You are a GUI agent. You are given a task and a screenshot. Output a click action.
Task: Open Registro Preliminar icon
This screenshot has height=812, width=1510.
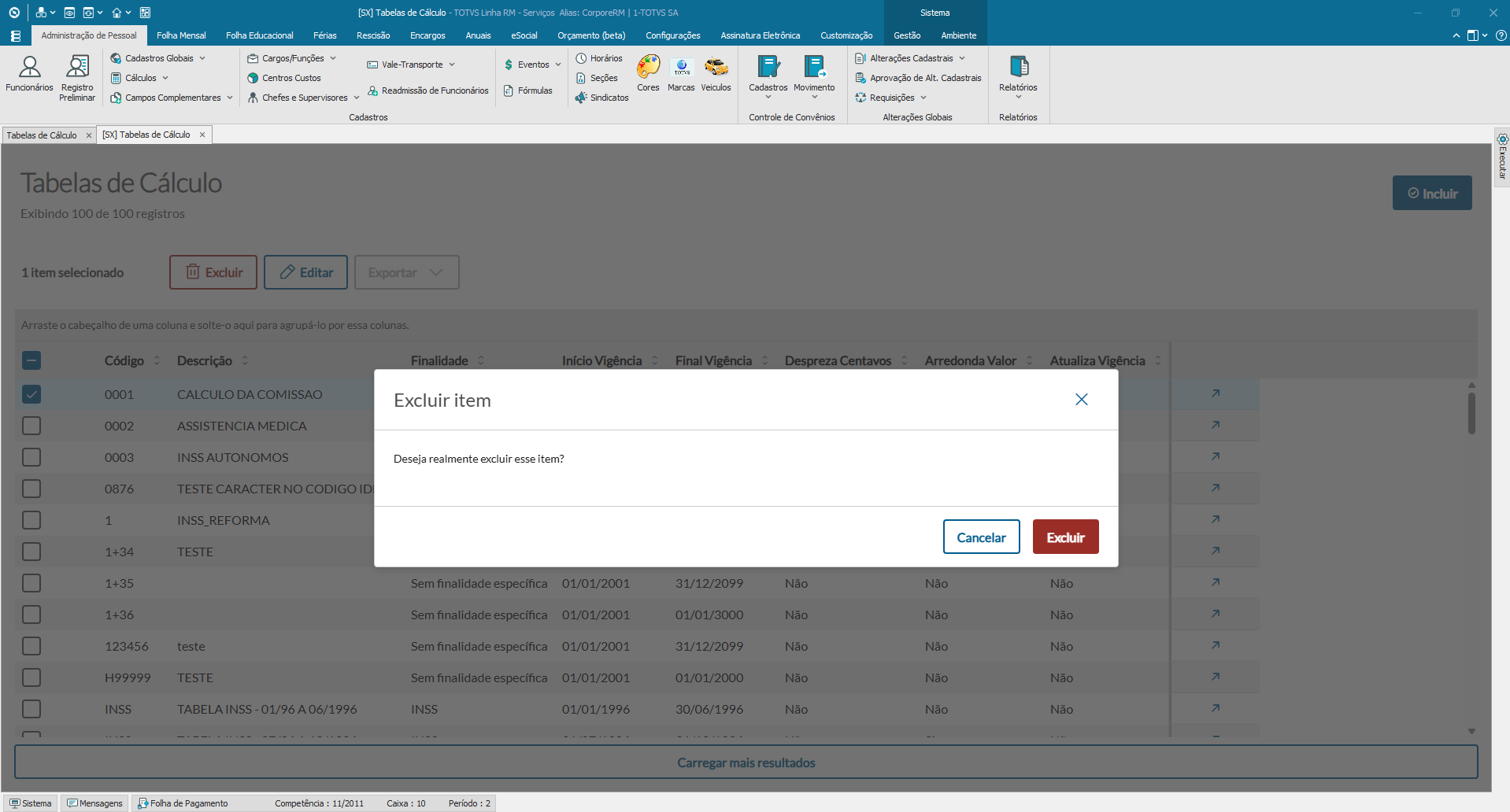pos(77,79)
